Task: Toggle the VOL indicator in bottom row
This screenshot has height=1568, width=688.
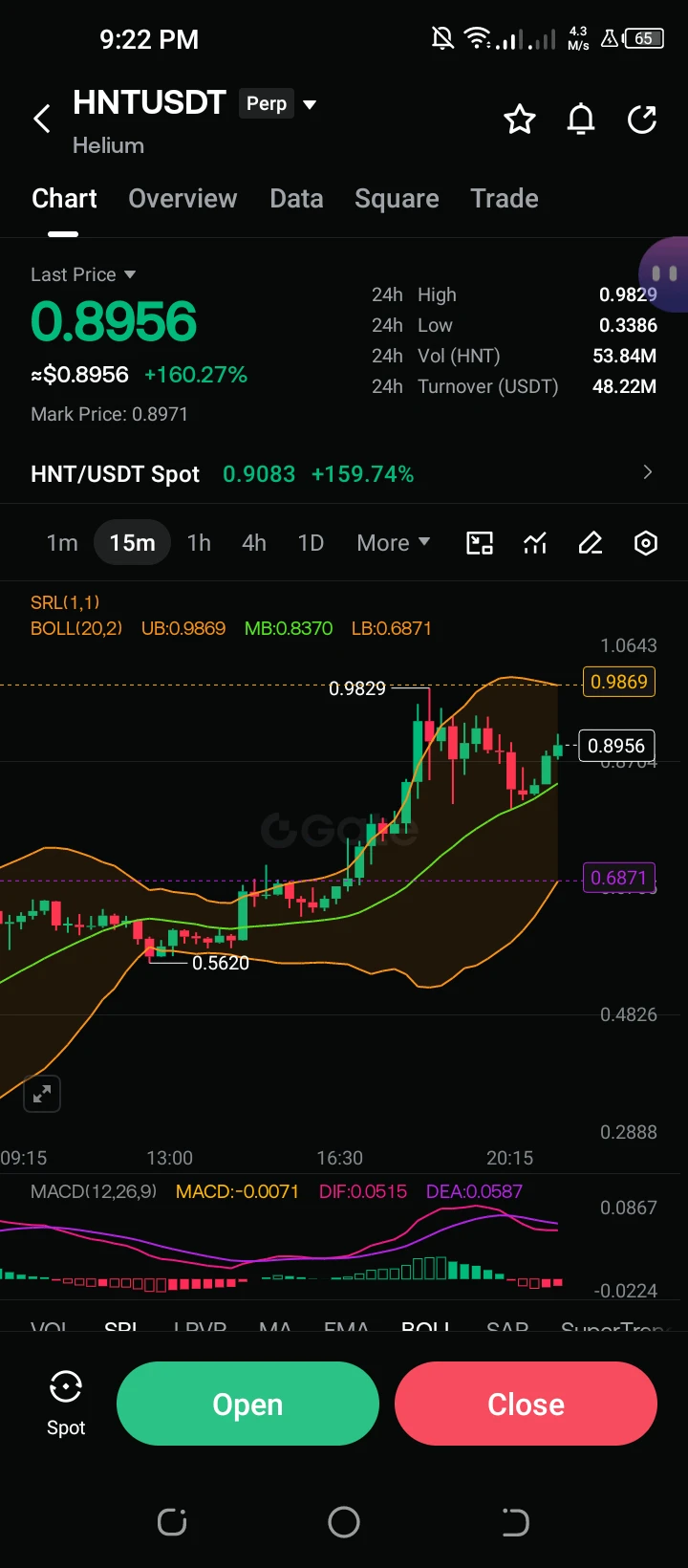Action: (49, 1326)
